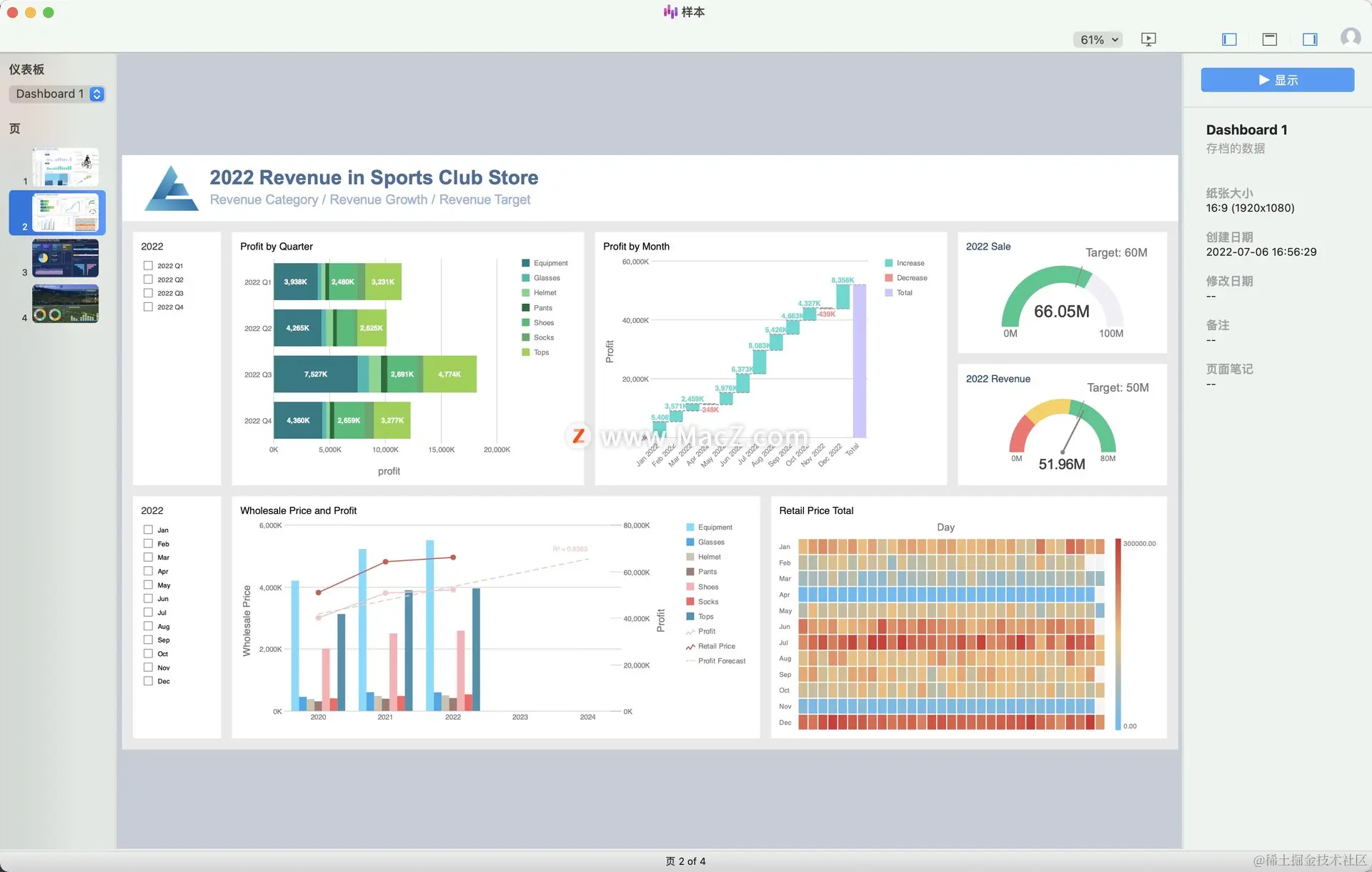Click the Increase legend marker in Profit by Month

888,263
